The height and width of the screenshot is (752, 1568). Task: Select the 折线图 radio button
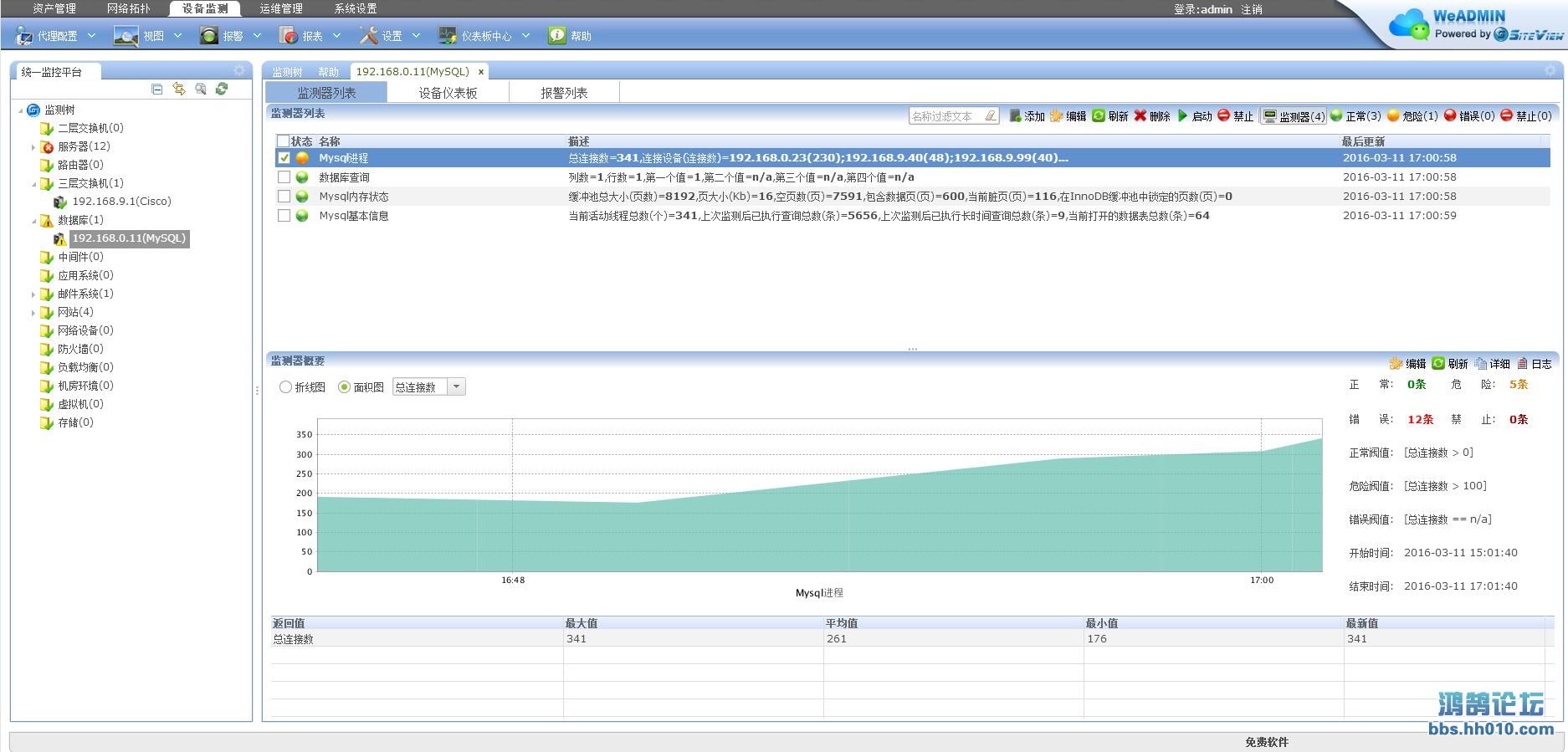pos(285,386)
